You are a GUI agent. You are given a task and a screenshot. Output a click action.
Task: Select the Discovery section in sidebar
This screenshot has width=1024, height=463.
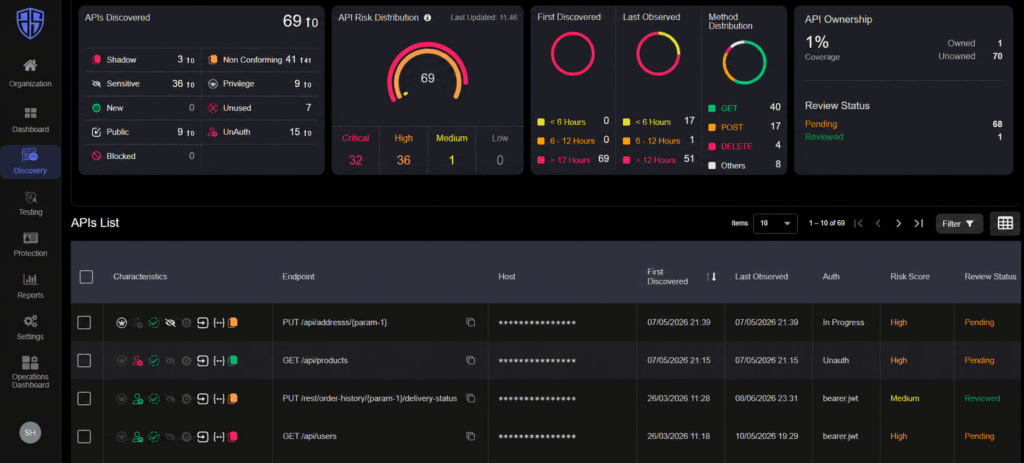[x=30, y=162]
